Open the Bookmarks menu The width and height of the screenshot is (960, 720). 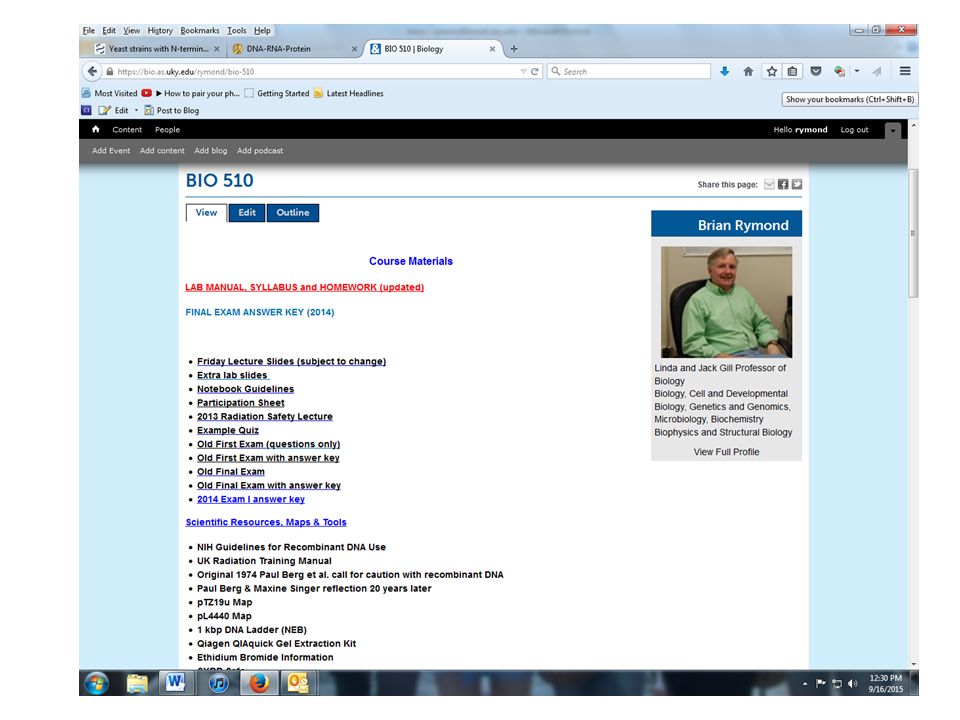pyautogui.click(x=200, y=31)
